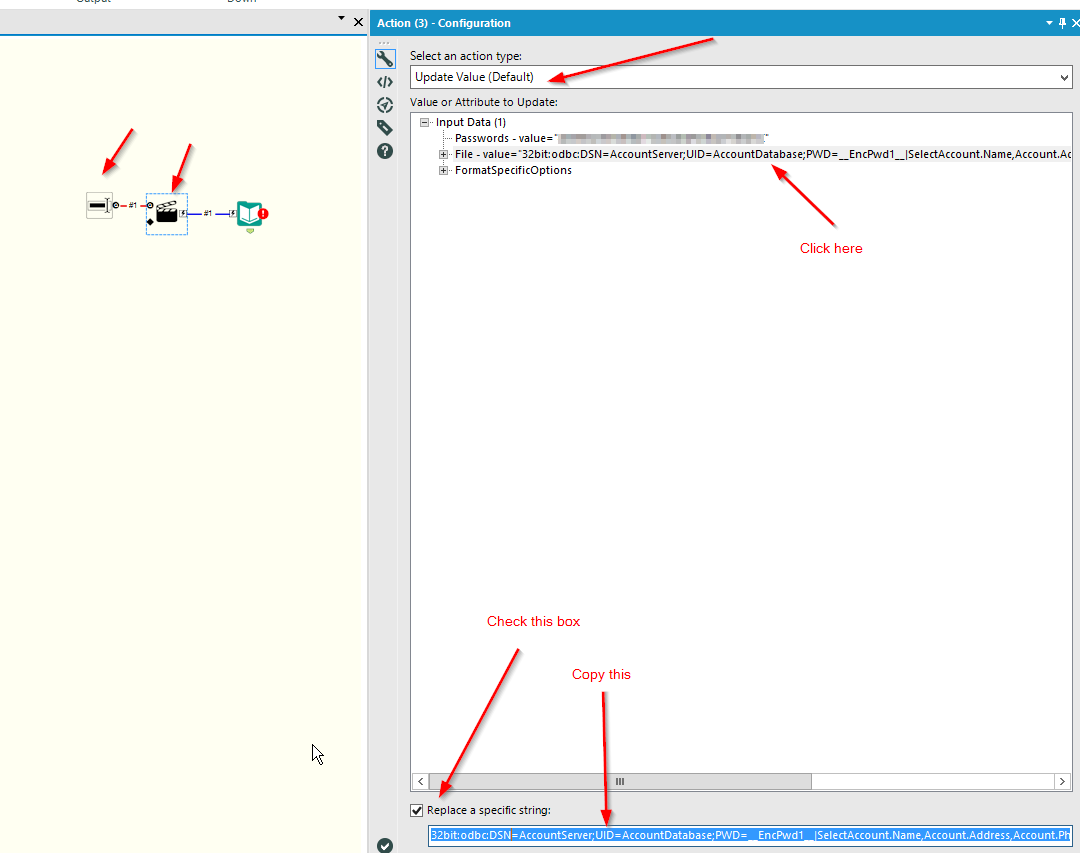Image resolution: width=1080 pixels, height=853 pixels.
Task: Click the navigation compass icon in sidebar
Action: point(385,104)
